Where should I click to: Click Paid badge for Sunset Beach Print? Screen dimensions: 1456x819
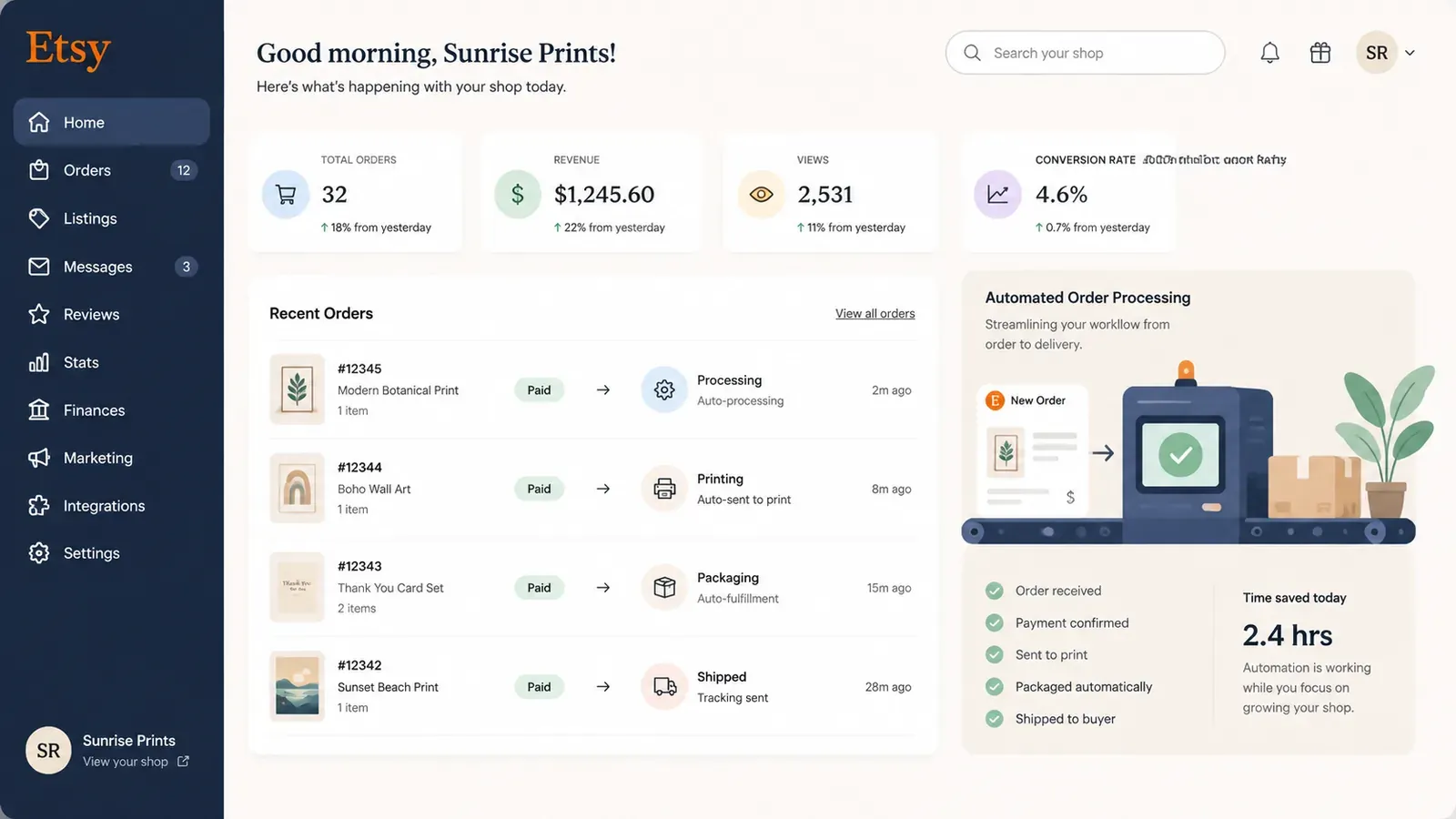click(x=539, y=687)
